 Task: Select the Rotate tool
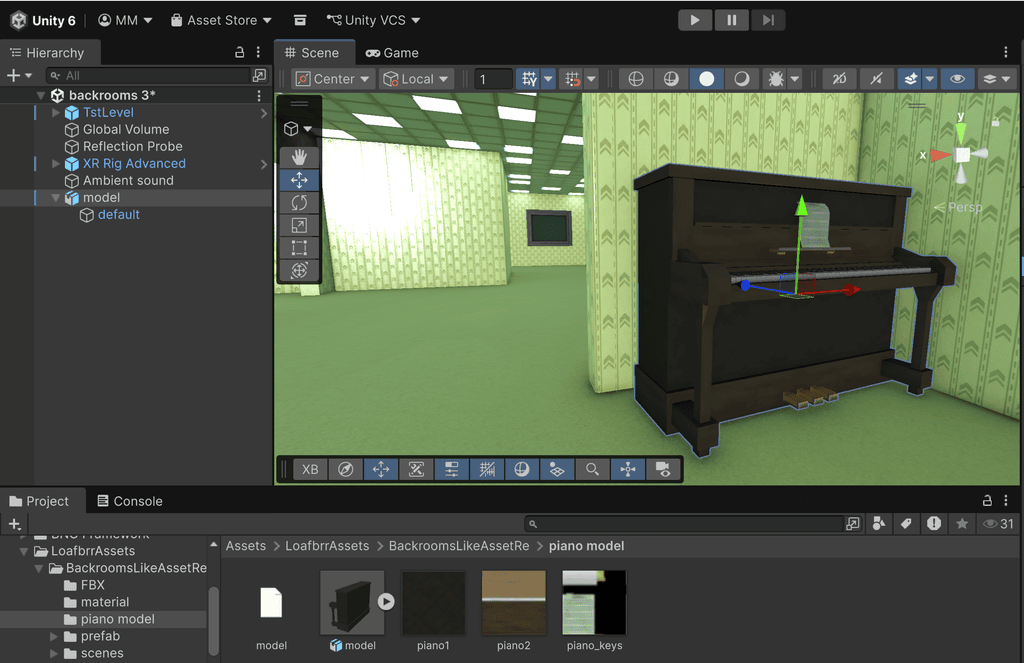coord(299,202)
